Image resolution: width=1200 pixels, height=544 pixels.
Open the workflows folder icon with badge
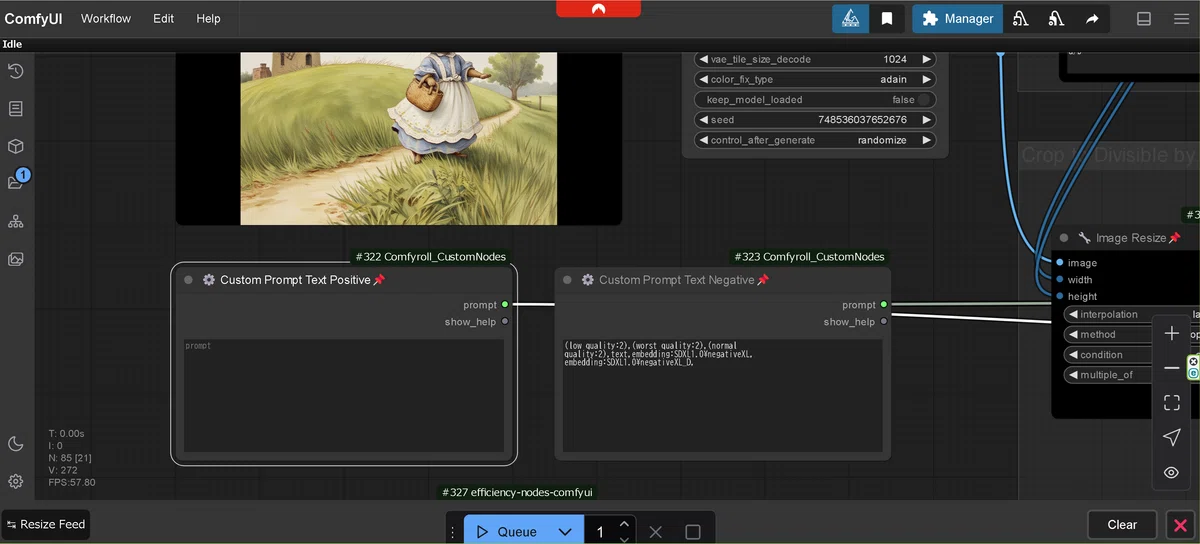tap(16, 182)
